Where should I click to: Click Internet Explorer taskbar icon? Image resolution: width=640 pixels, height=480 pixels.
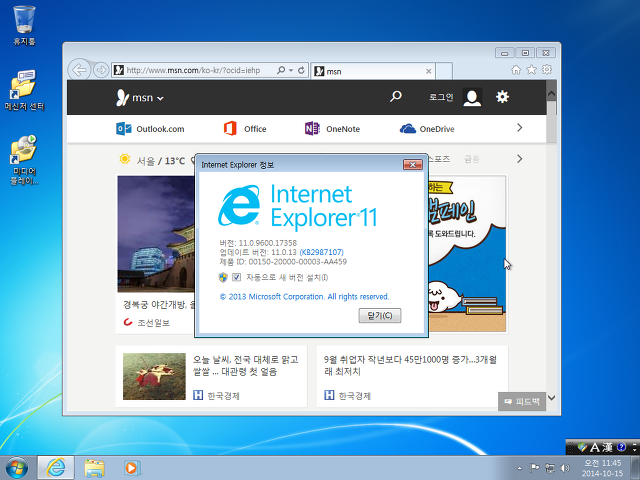coord(56,468)
